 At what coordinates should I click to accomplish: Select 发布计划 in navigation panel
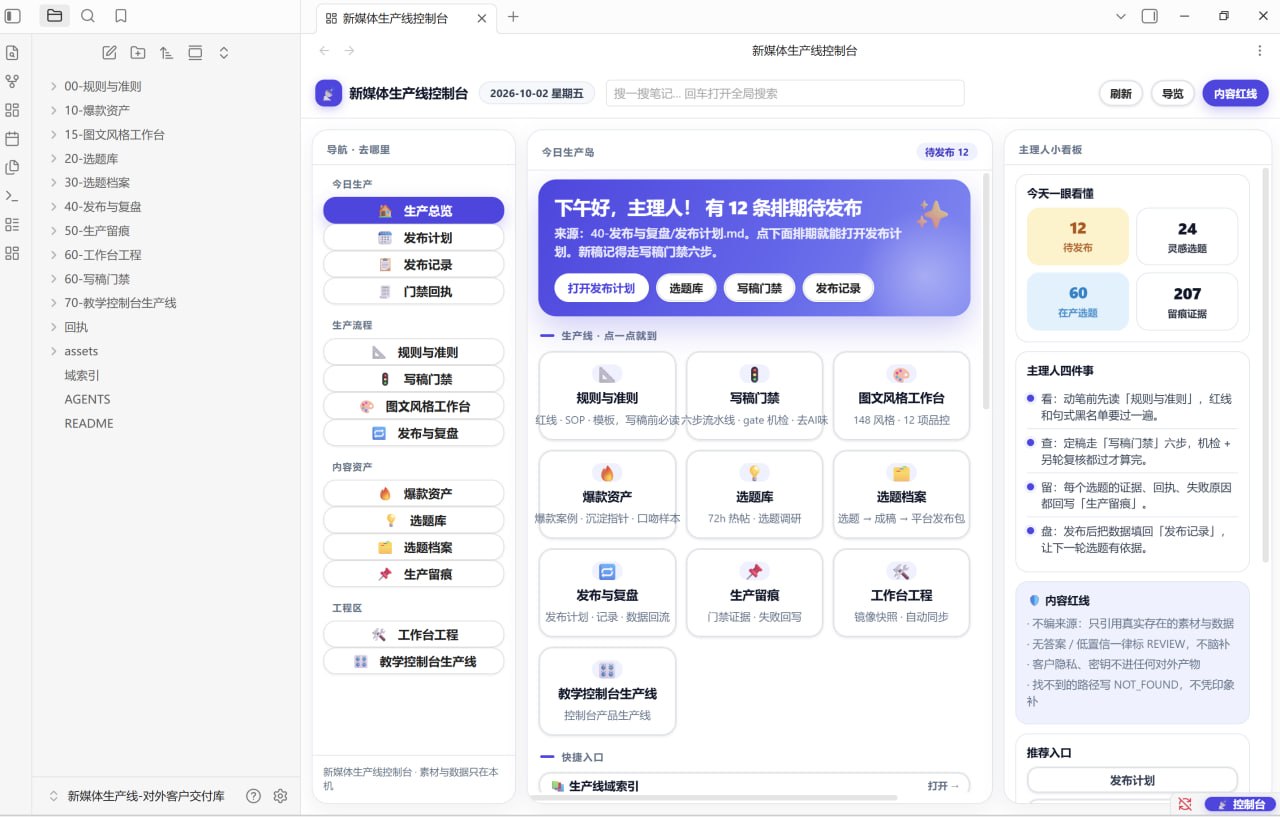(413, 238)
